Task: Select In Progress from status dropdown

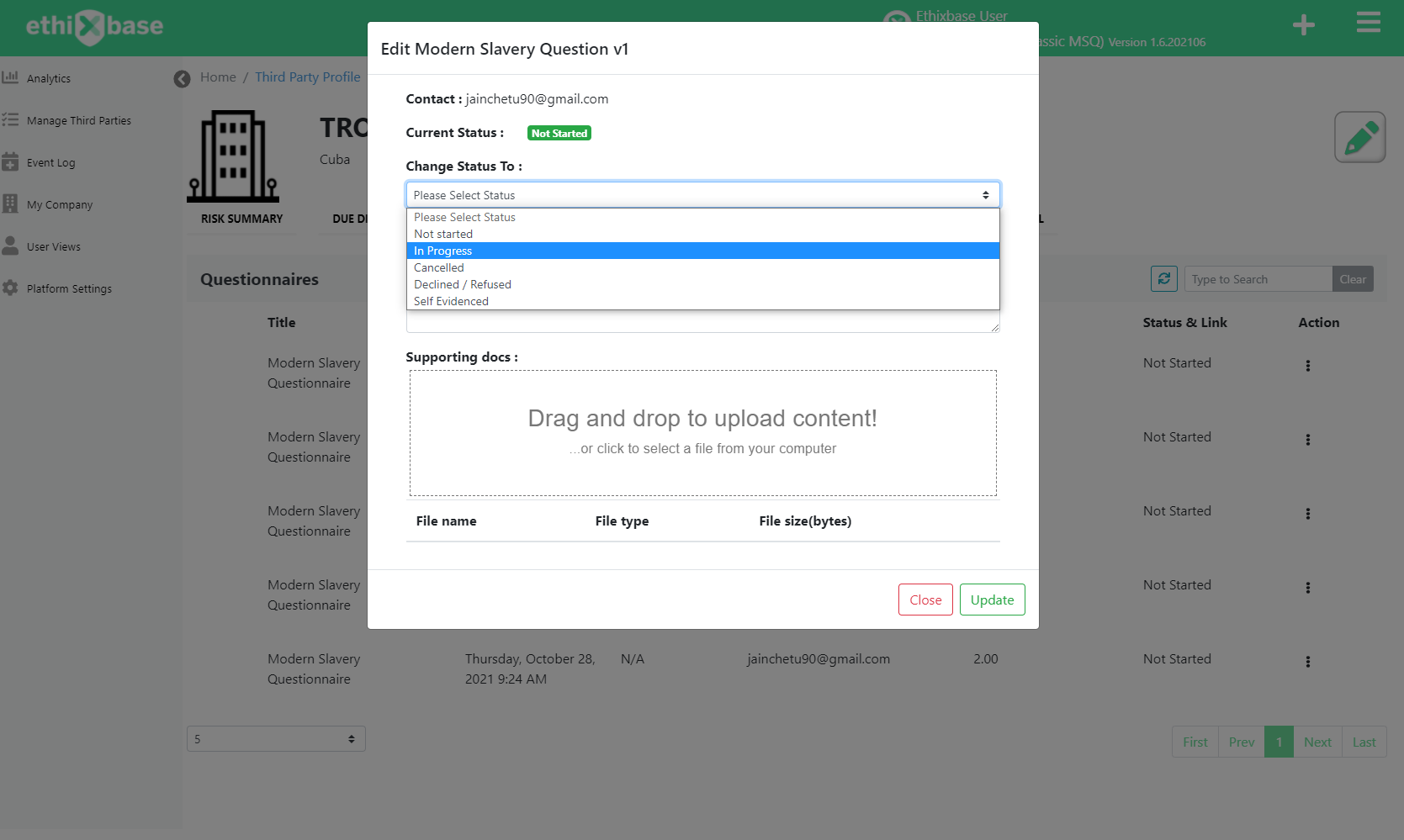Action: point(703,251)
